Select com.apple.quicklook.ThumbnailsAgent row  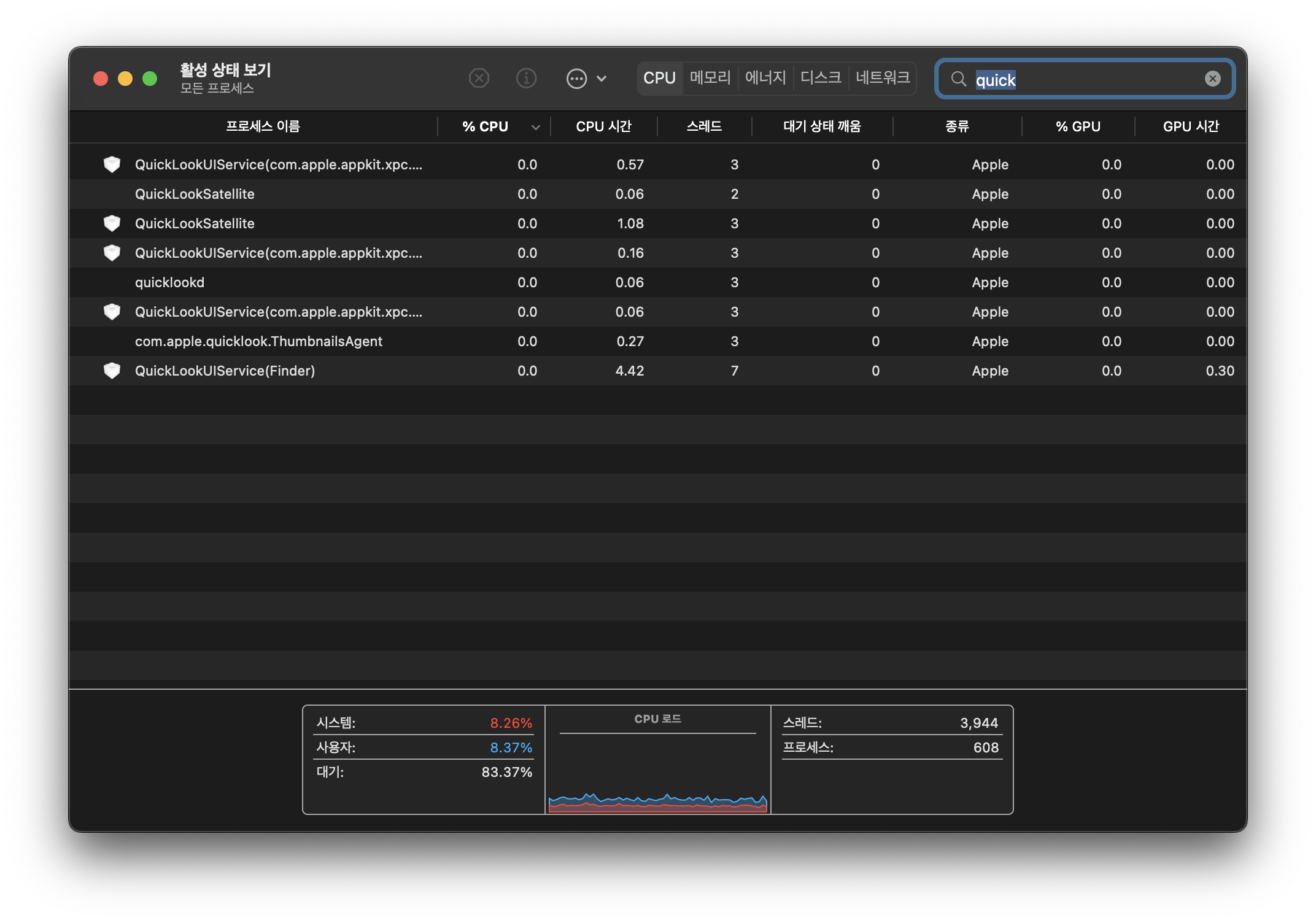tap(258, 341)
